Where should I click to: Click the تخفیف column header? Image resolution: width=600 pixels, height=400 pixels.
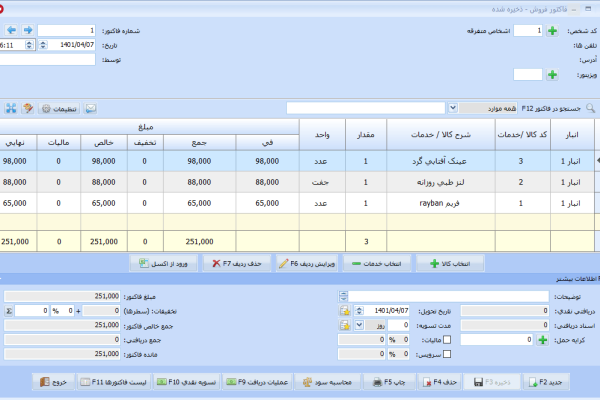145,143
